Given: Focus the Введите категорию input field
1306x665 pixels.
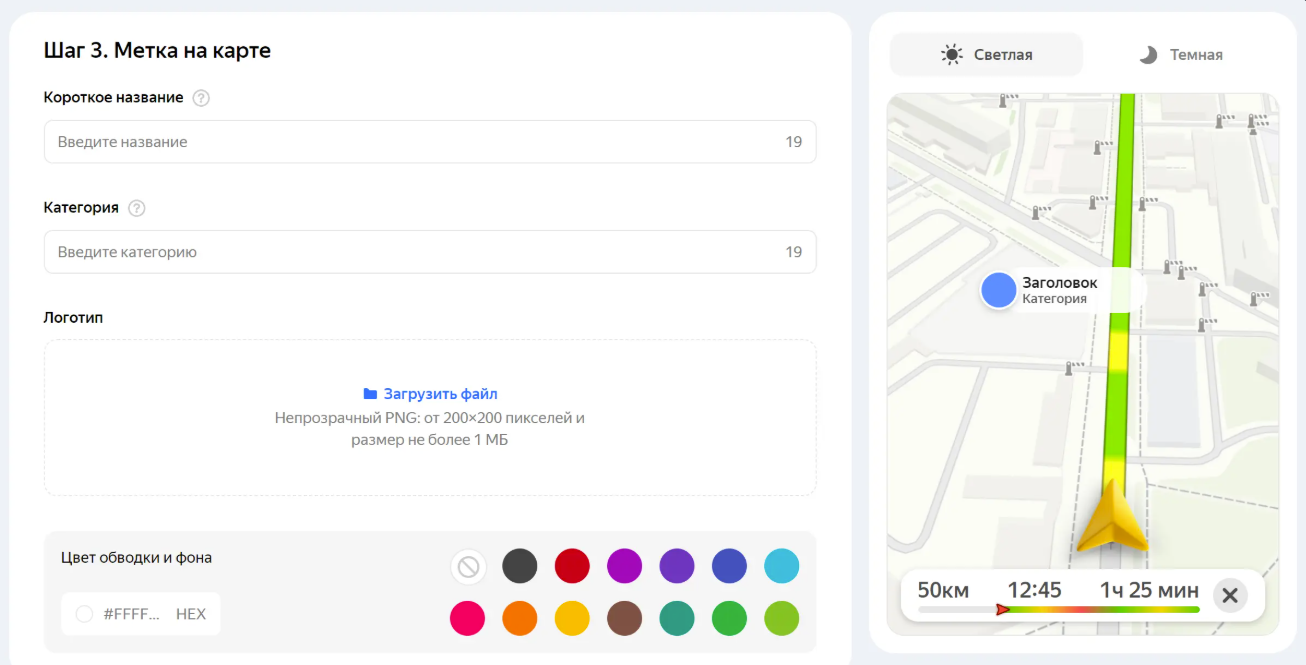Looking at the screenshot, I should click(410, 252).
